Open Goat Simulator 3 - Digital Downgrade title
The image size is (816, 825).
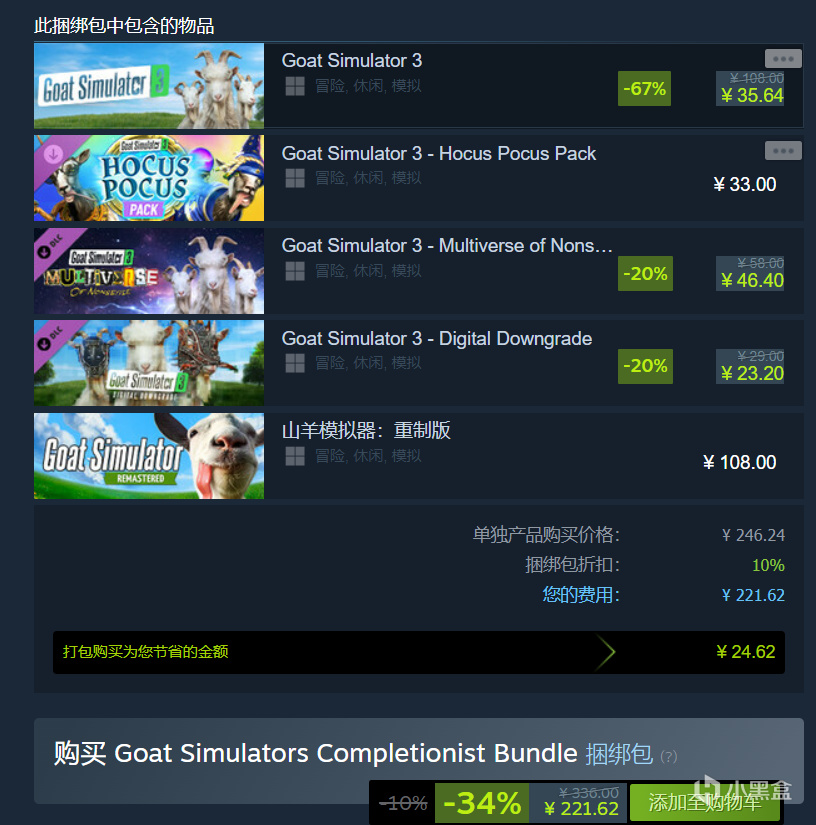437,338
